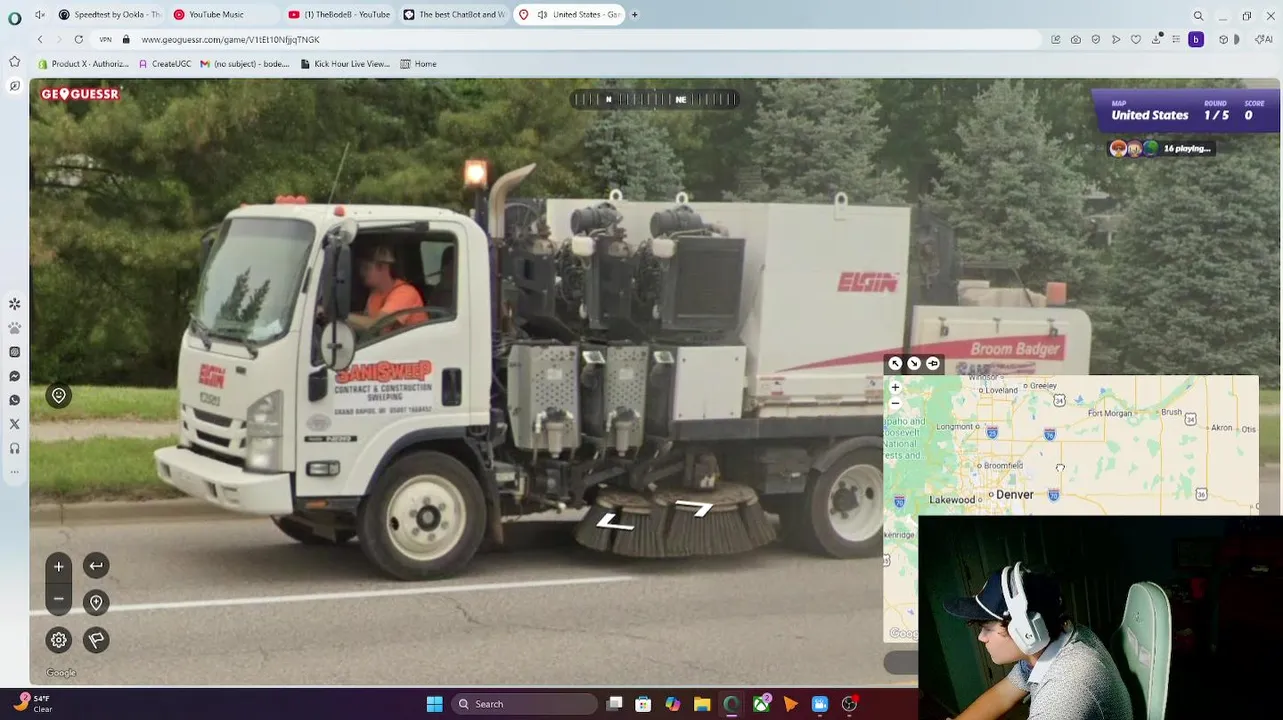Open the CreateUGC bookmark

point(165,64)
